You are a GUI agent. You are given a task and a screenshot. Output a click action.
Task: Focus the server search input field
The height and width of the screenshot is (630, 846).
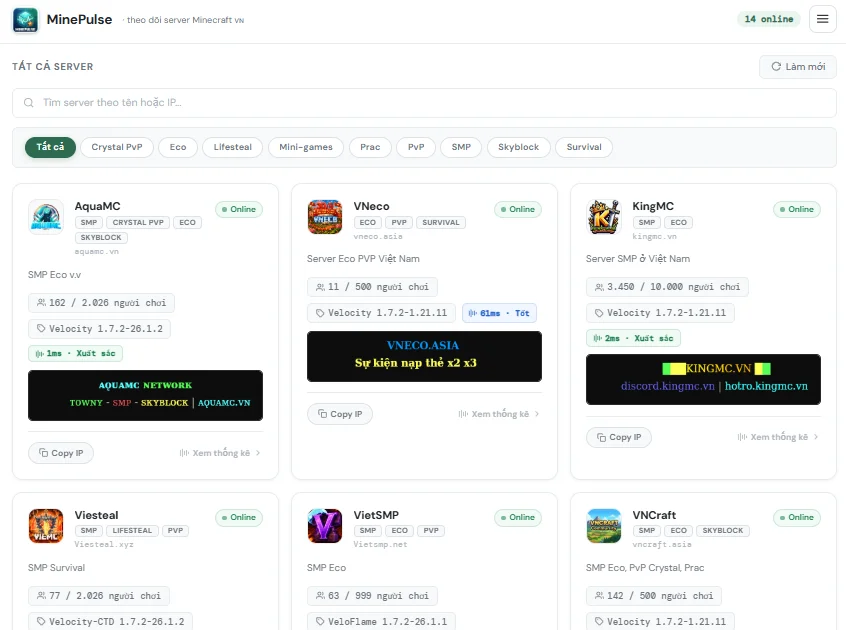click(424, 102)
